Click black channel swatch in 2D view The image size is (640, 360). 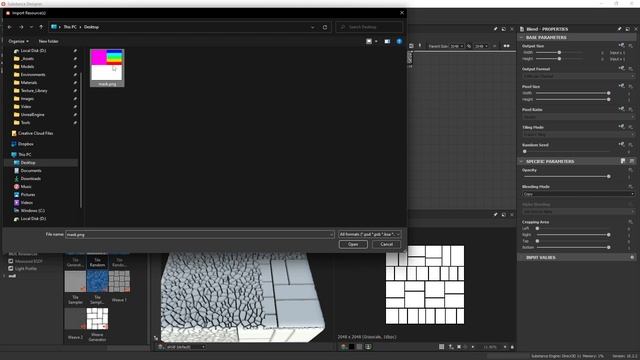pyautogui.click(x=351, y=347)
